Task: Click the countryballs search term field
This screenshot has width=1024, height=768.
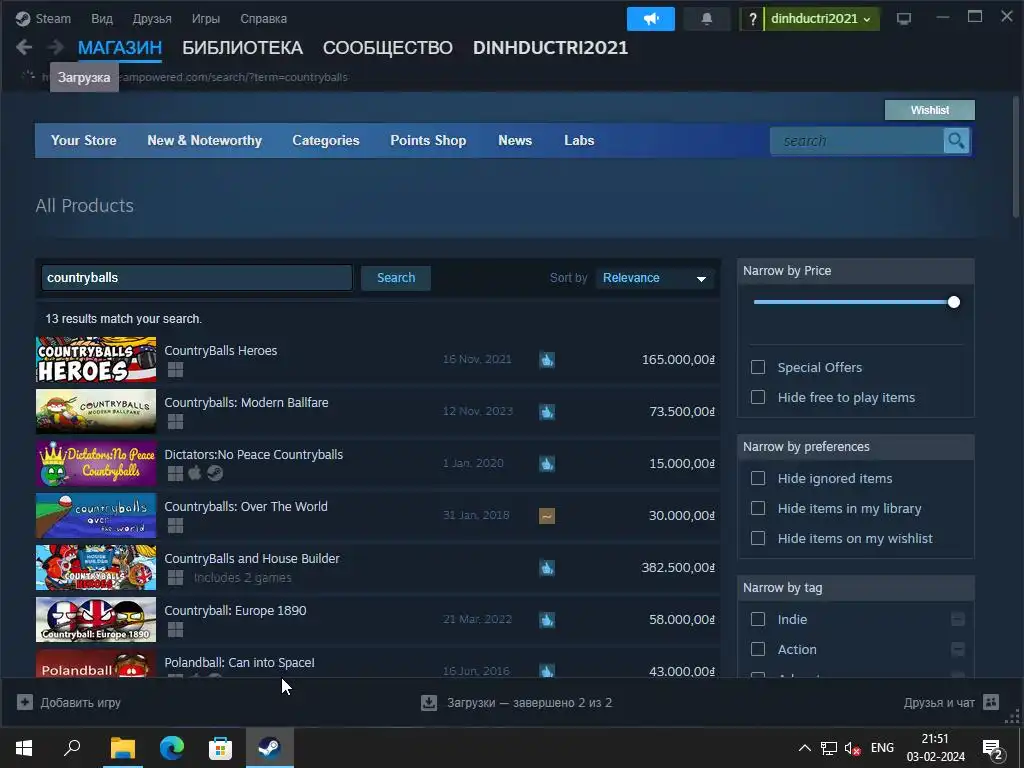Action: 197,278
